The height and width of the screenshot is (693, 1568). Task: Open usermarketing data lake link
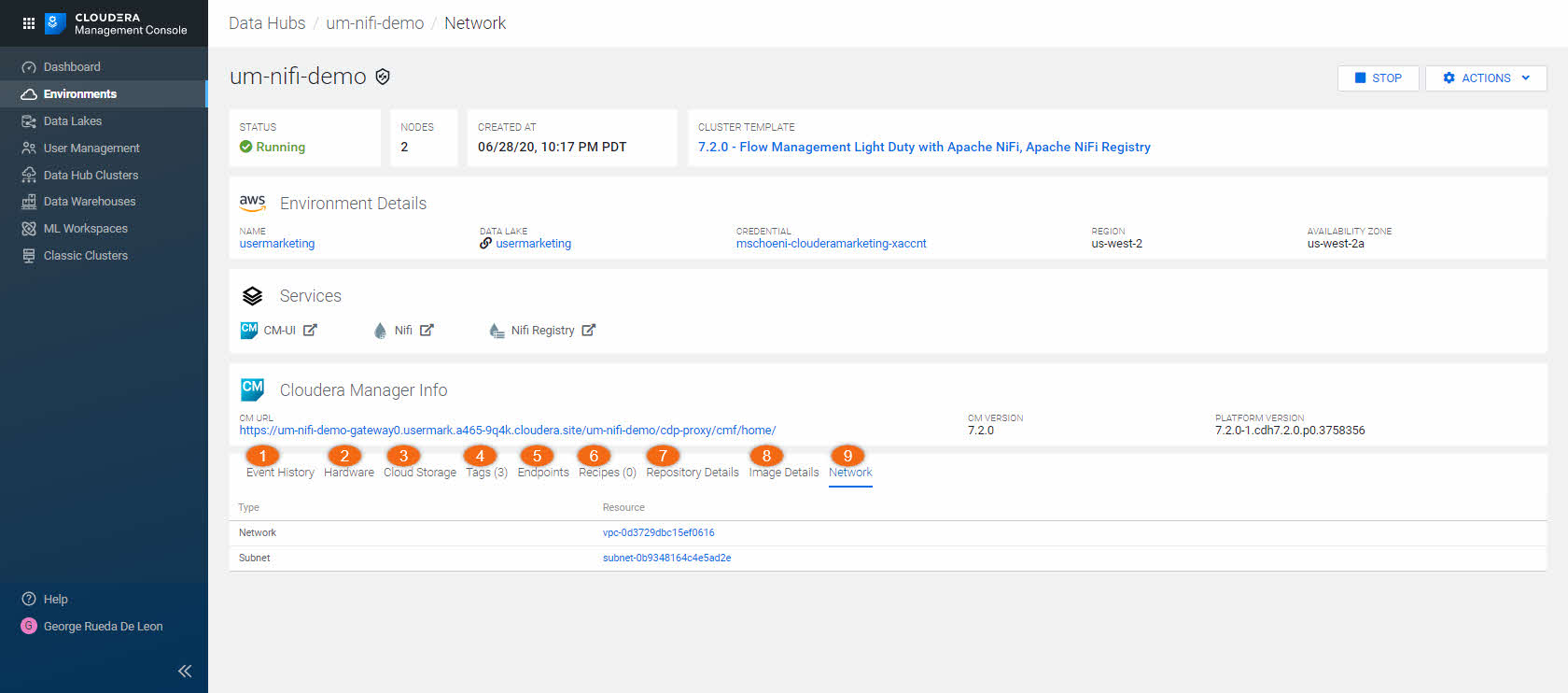coord(534,244)
